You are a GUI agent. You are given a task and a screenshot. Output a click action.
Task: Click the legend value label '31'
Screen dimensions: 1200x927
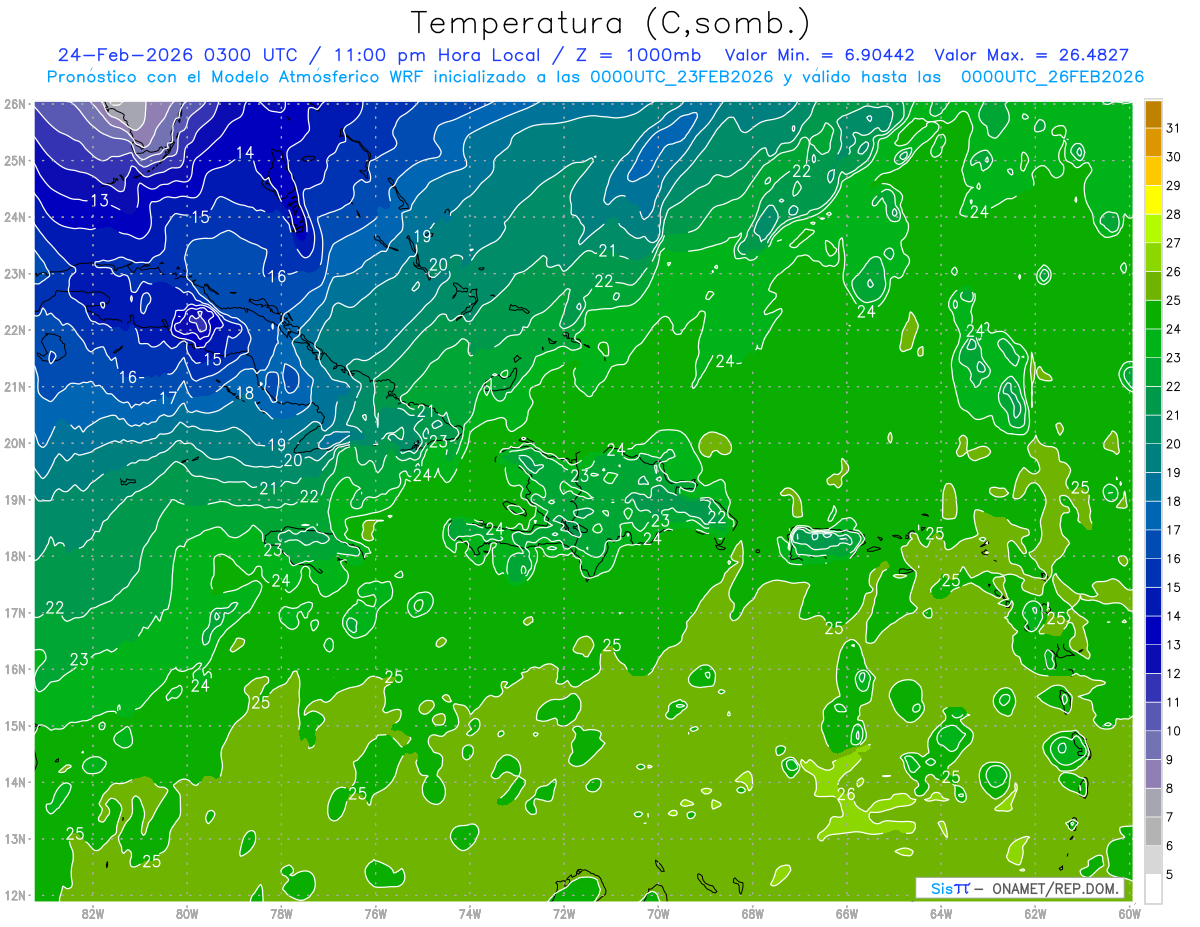(x=1173, y=128)
